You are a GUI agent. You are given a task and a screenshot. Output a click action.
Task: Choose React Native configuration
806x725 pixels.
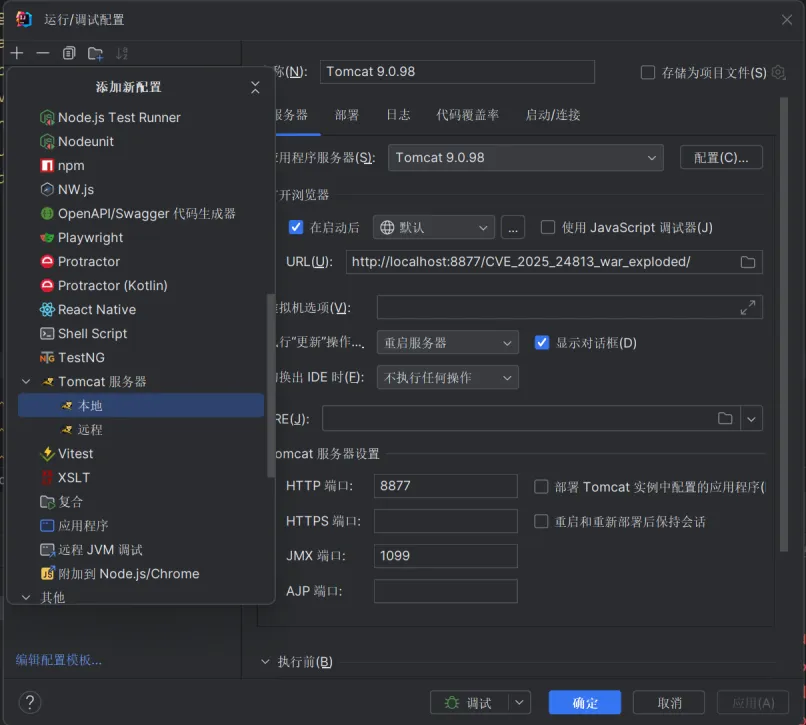tap(141, 310)
